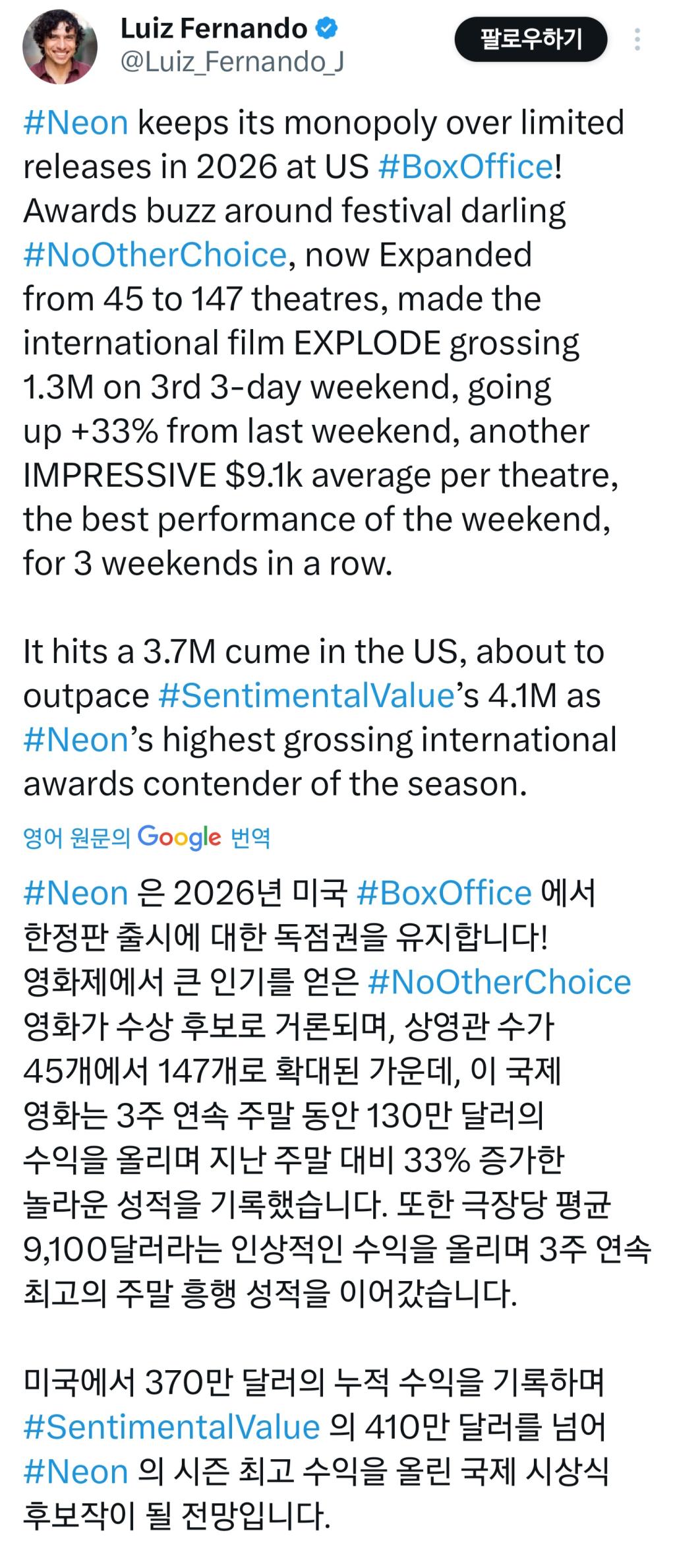675x1568 pixels.
Task: Open Luiz Fernando's profile picture
Action: click(x=60, y=47)
